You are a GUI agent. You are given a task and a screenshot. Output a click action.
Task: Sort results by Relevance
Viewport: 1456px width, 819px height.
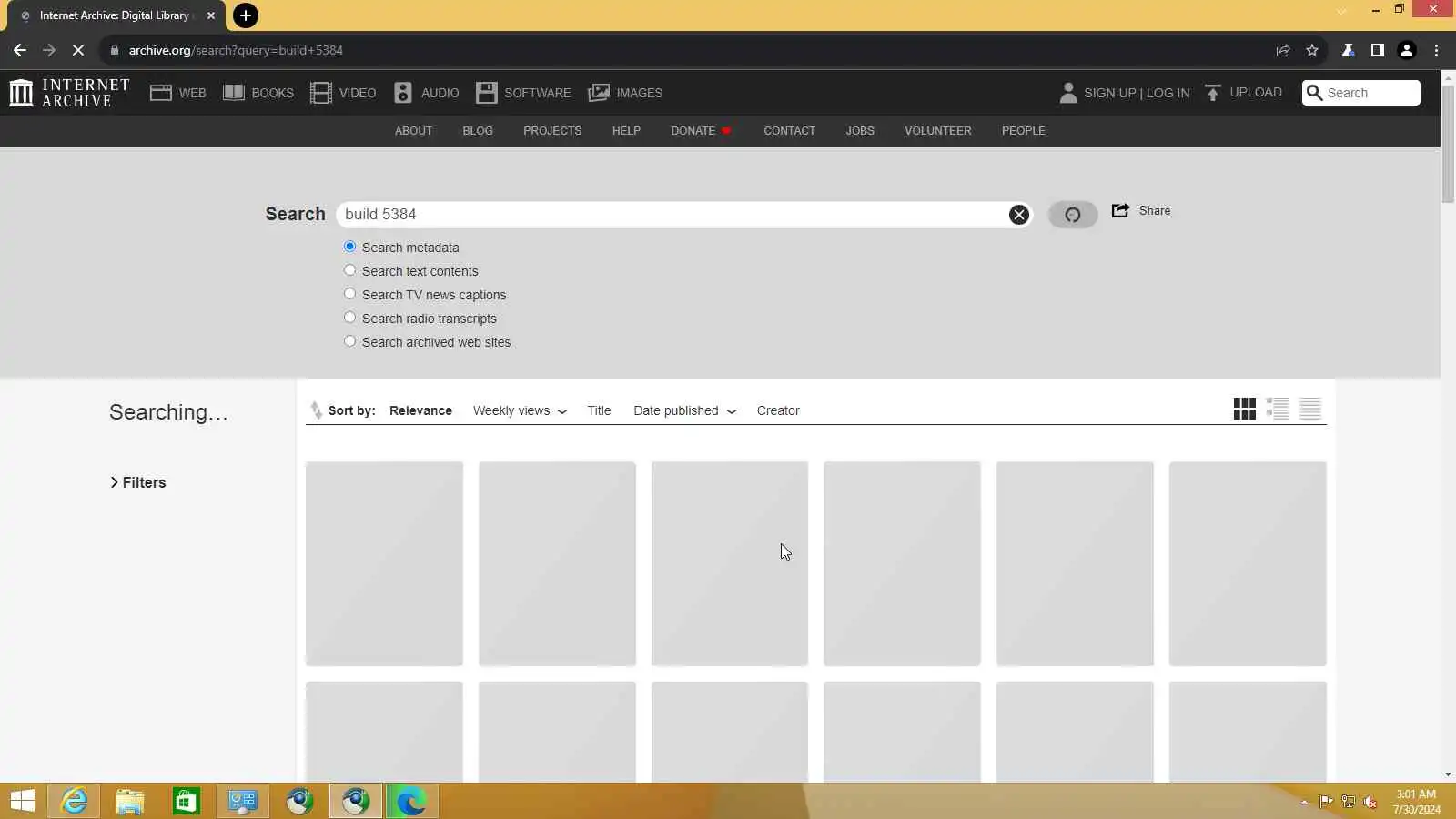[x=420, y=410]
